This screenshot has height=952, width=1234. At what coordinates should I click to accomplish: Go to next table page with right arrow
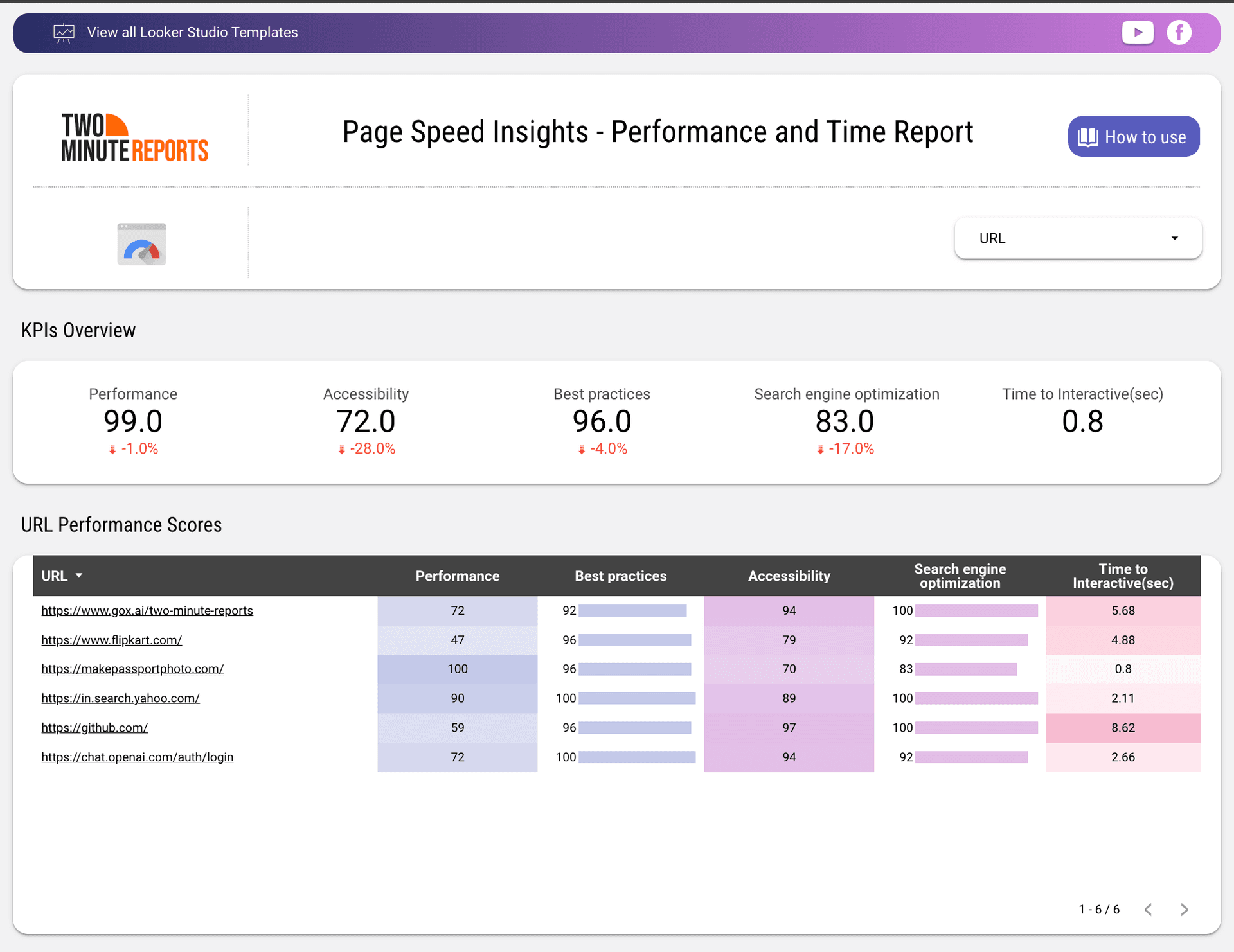[1185, 909]
